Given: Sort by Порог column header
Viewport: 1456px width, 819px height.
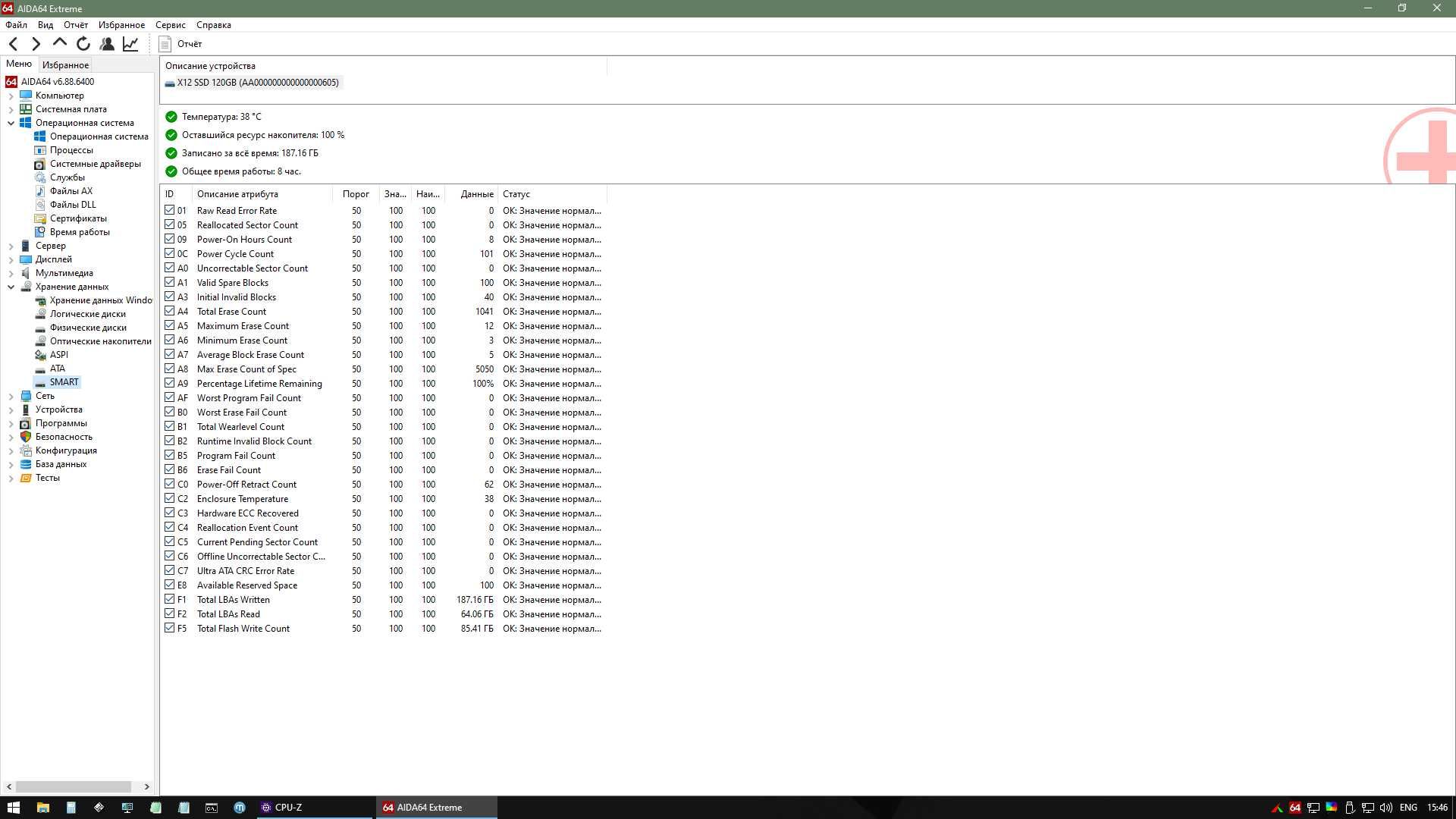Looking at the screenshot, I should pyautogui.click(x=356, y=194).
